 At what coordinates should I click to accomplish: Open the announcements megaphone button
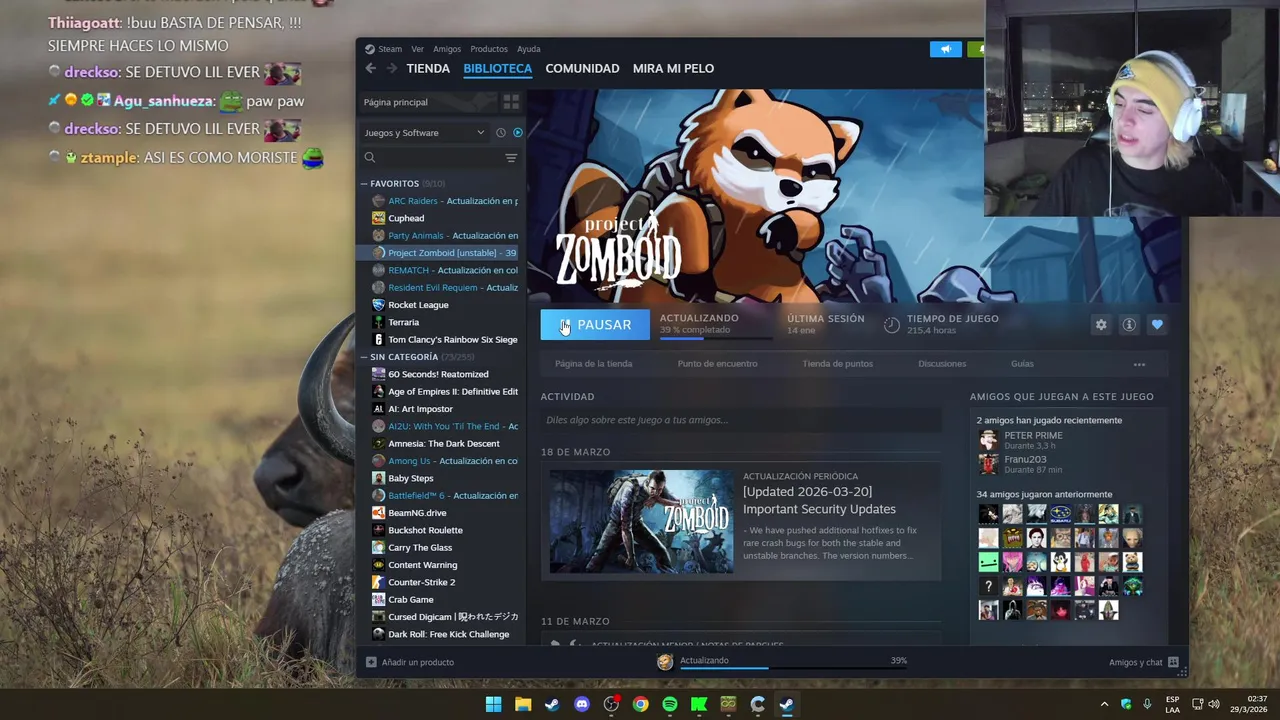(945, 49)
